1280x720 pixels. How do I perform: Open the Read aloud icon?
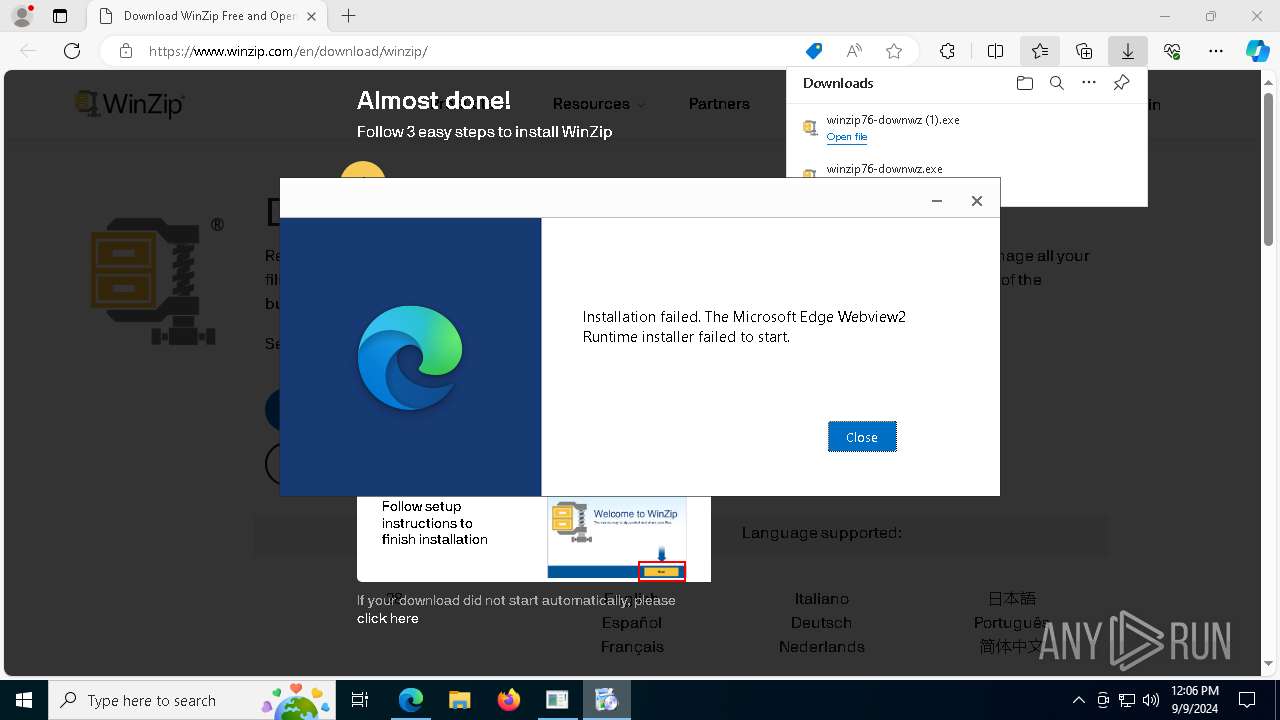coord(854,51)
